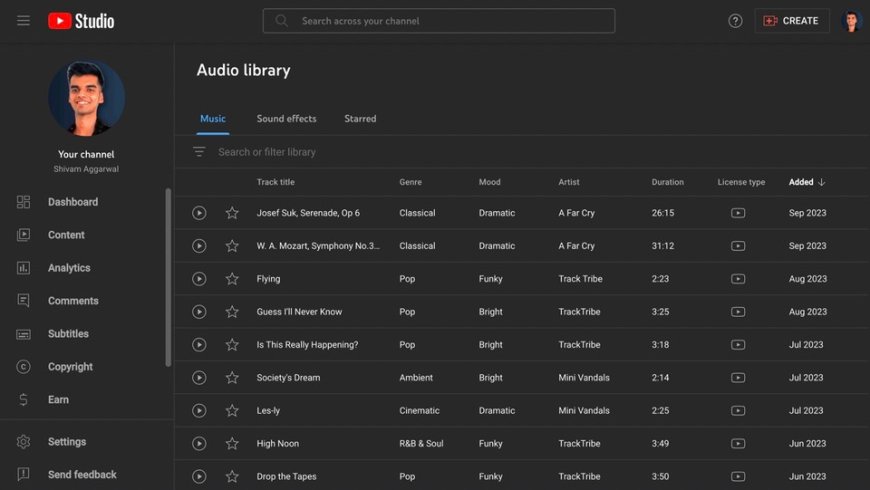Switch to the Sound effects tab
Viewport: 870px width, 490px height.
point(286,119)
